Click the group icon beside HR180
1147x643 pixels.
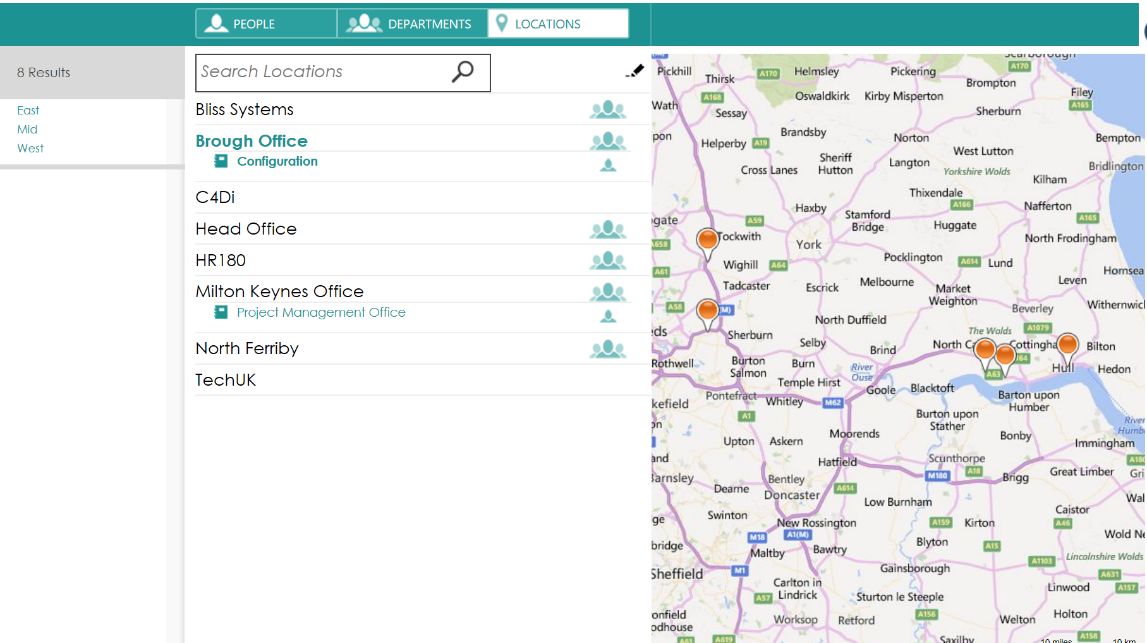pos(607,261)
